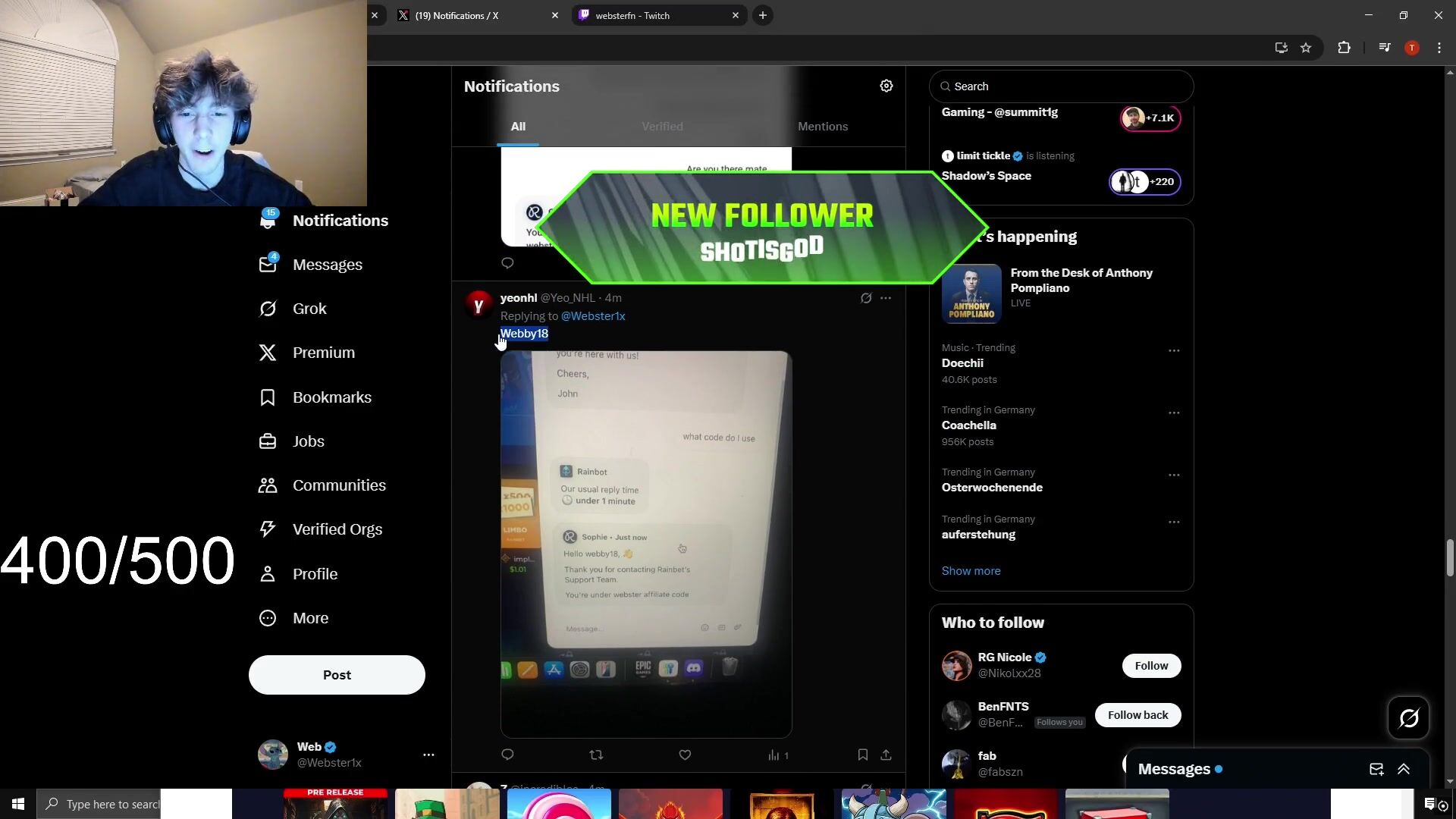Open the Windows Start menu
The image size is (1456, 819).
[18, 804]
